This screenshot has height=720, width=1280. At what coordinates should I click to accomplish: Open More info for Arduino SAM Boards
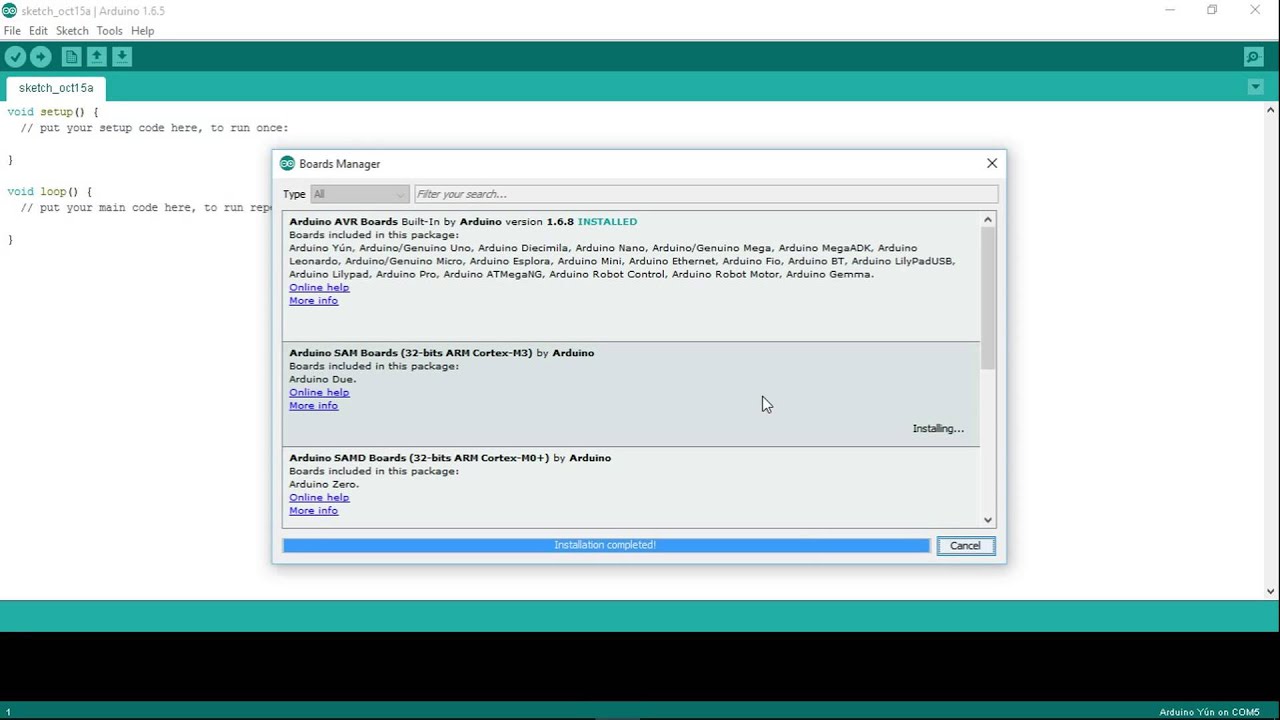point(314,405)
